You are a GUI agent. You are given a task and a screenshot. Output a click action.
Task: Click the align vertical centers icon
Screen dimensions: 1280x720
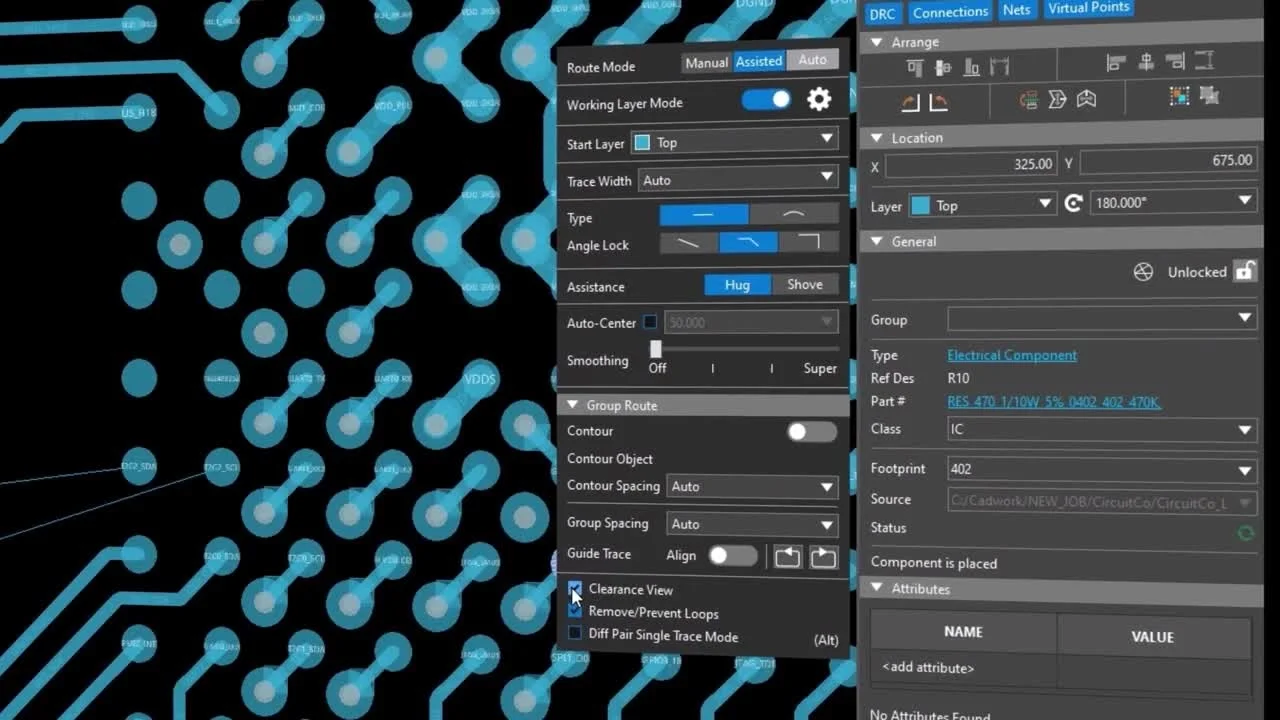[942, 67]
